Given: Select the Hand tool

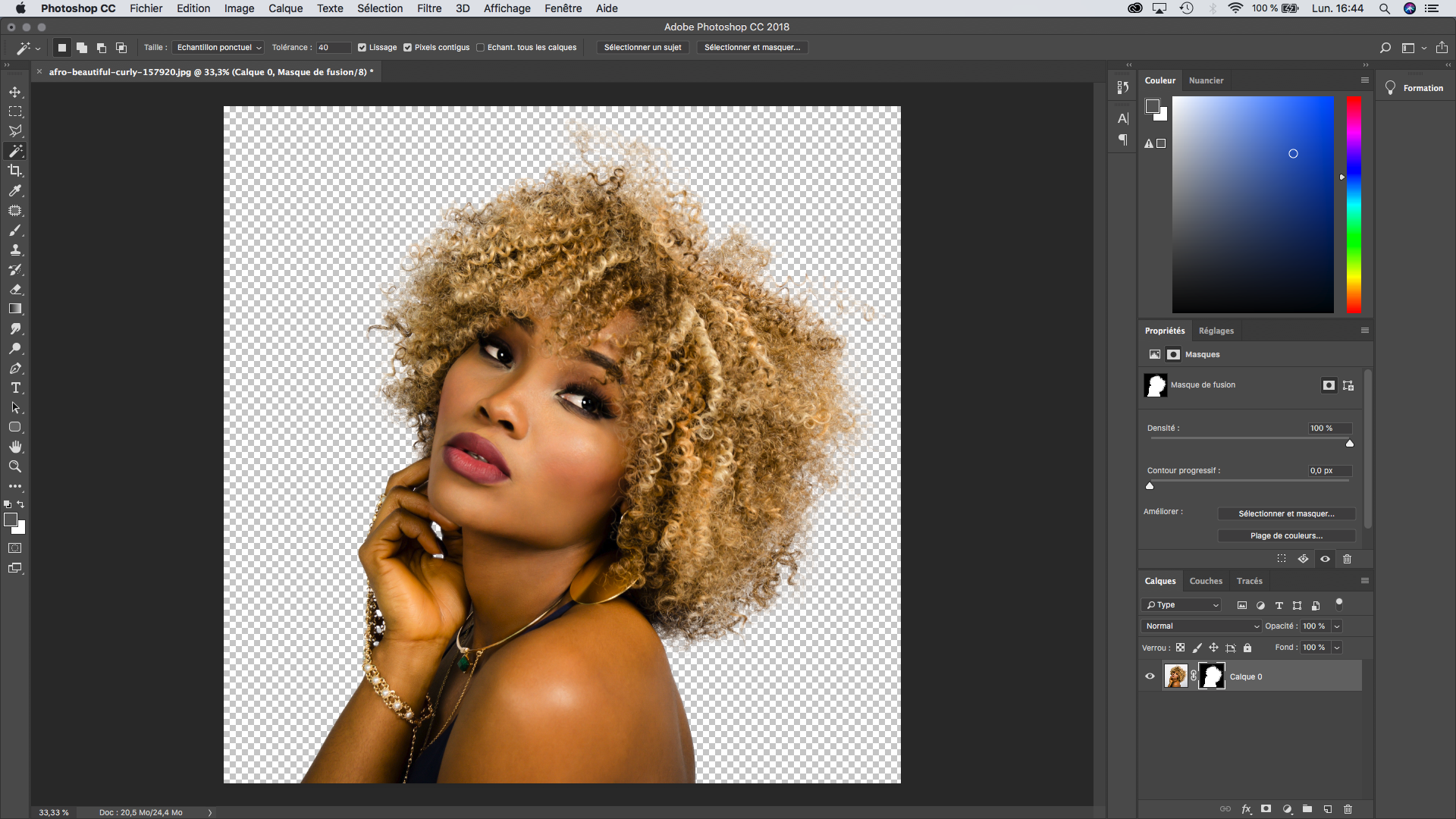Looking at the screenshot, I should (x=15, y=447).
